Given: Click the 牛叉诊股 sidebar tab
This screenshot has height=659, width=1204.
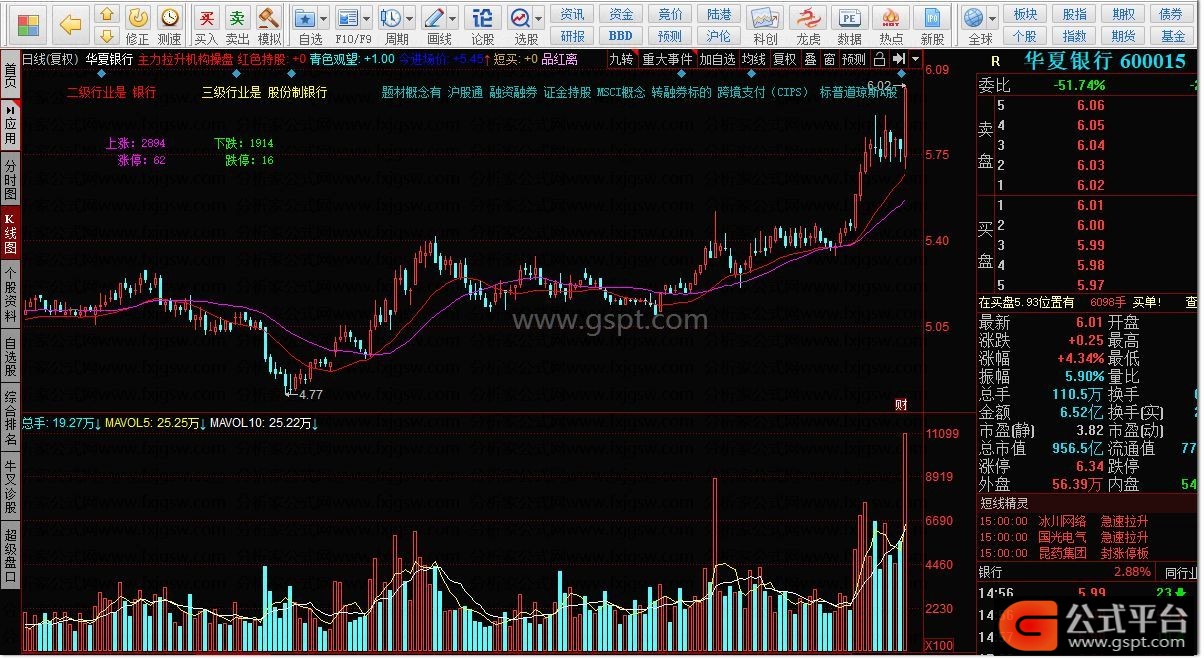Looking at the screenshot, I should click(x=10, y=484).
